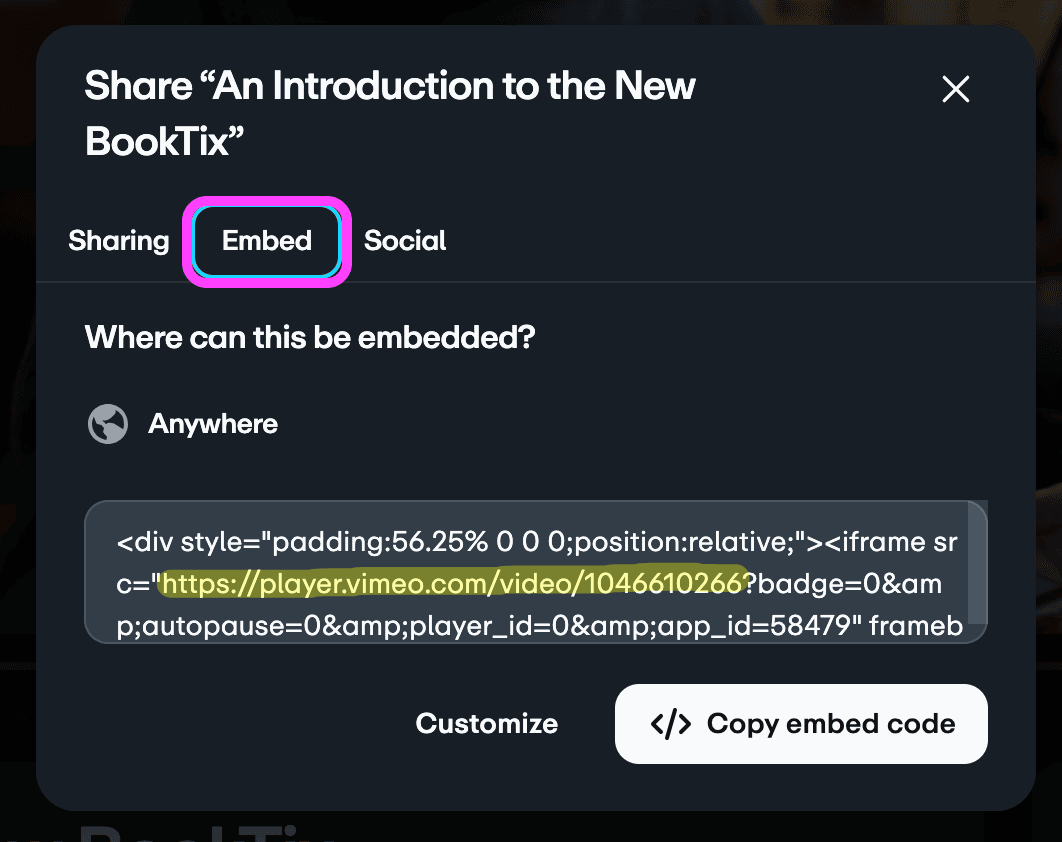1062x842 pixels.
Task: Click the code brackets icon on the copy button
Action: click(x=671, y=724)
